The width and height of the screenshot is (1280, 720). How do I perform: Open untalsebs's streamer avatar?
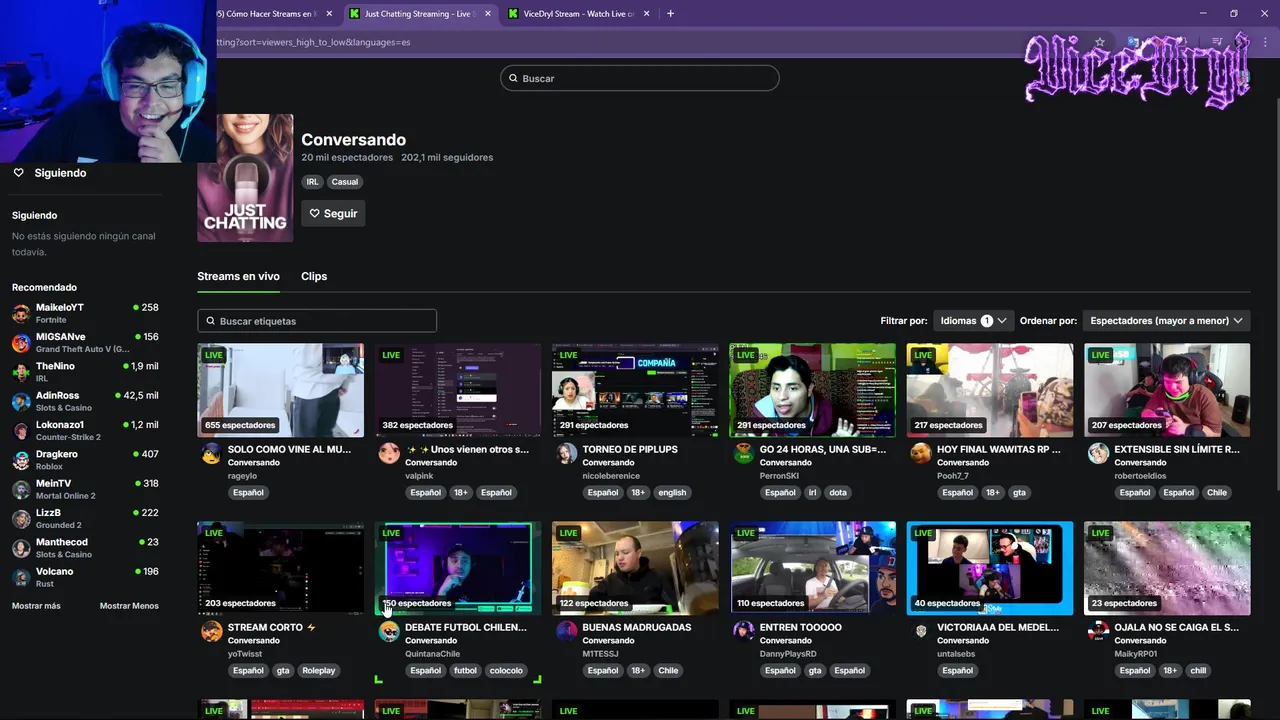pos(921,631)
